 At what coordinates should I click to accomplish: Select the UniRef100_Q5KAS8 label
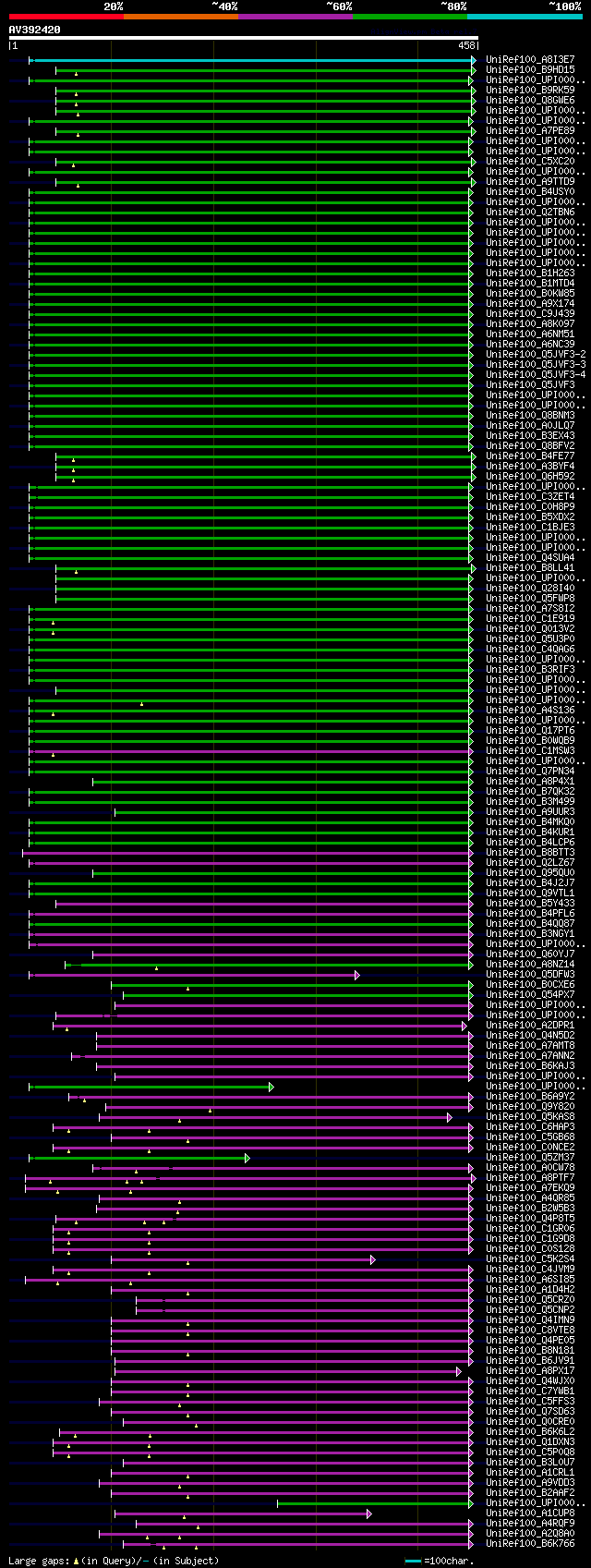[530, 1116]
